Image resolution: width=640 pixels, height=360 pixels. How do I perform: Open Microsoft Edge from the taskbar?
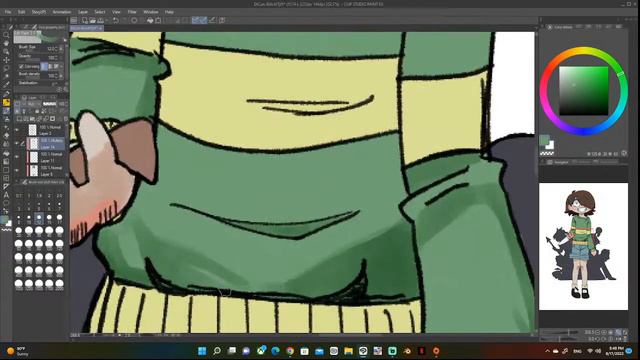coord(275,351)
